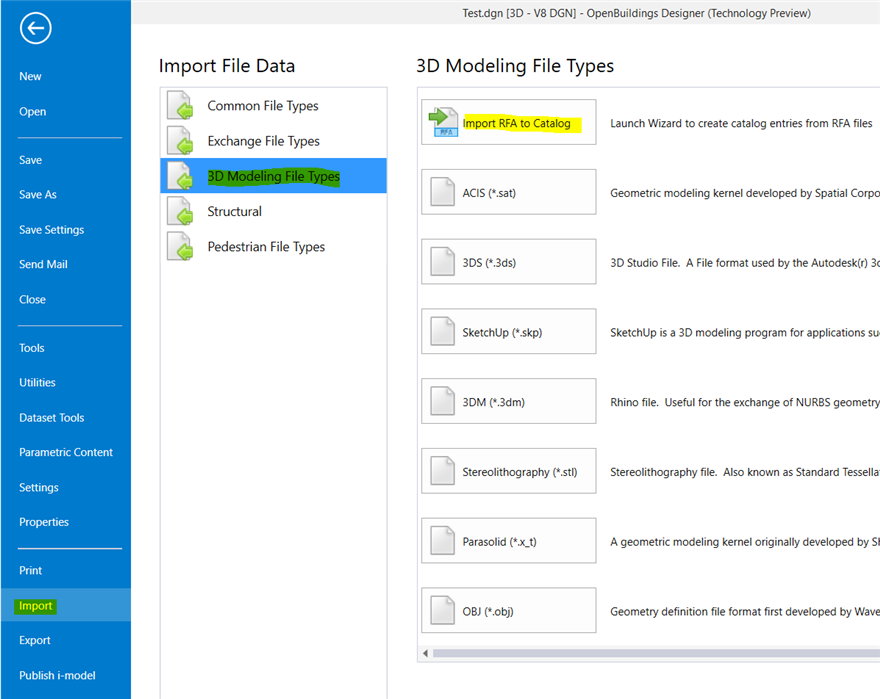Import an OBJ (*.obj) file

(508, 610)
